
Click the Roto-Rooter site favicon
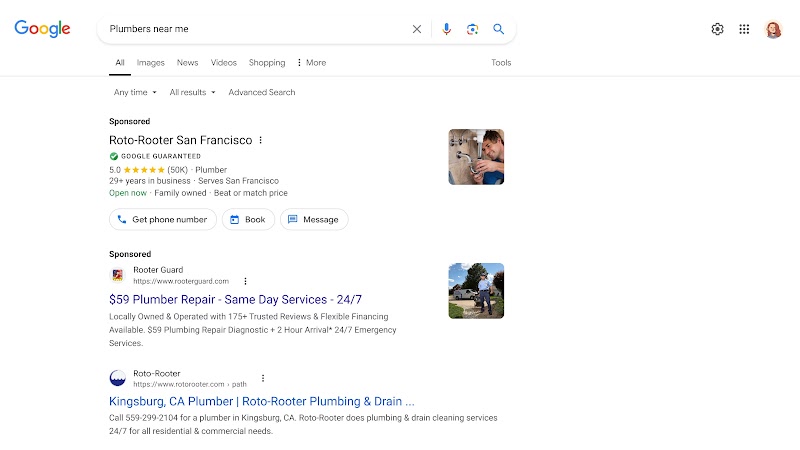[118, 378]
